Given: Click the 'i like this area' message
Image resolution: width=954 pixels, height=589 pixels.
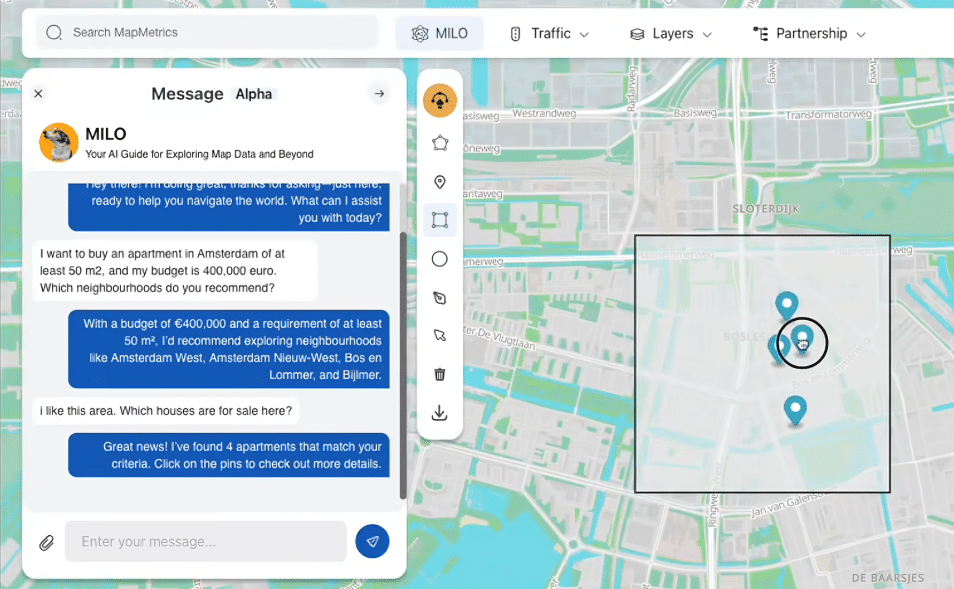Looking at the screenshot, I should tap(166, 411).
